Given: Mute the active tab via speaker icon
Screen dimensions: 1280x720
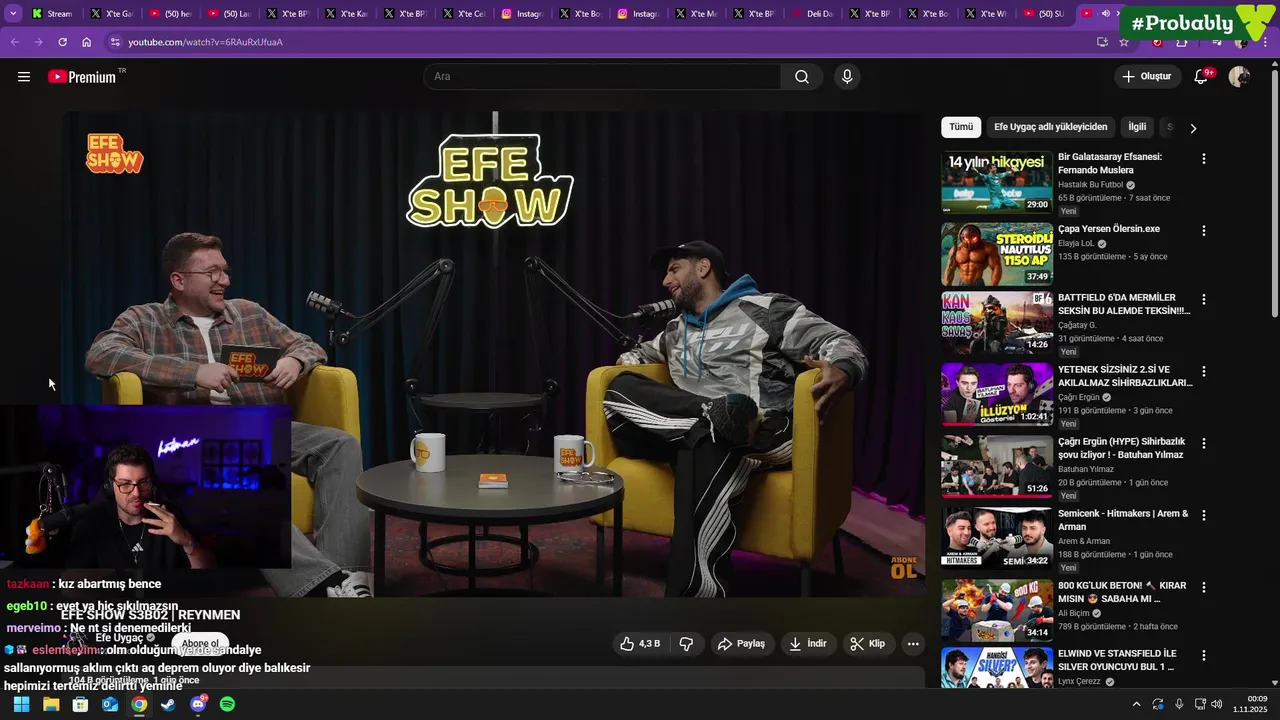Looking at the screenshot, I should [x=1105, y=14].
